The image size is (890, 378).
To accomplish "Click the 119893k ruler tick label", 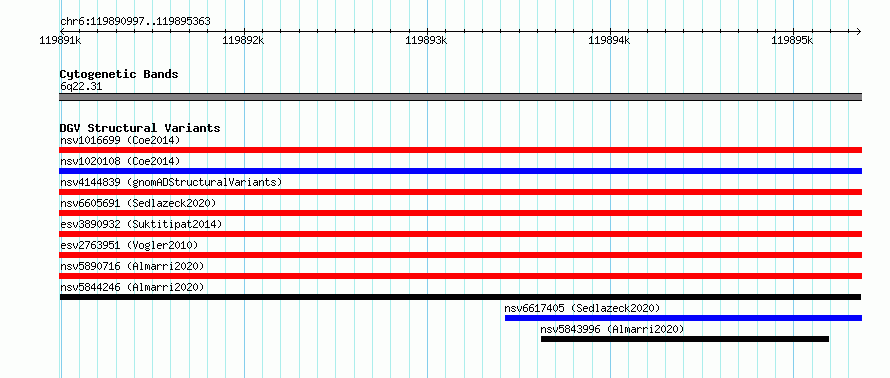I will [426, 40].
